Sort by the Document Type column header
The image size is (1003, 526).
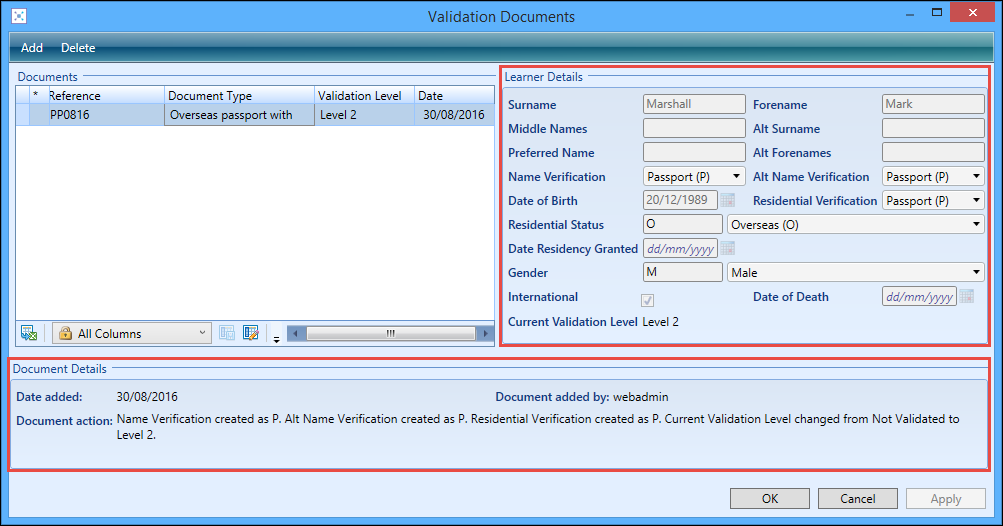239,95
